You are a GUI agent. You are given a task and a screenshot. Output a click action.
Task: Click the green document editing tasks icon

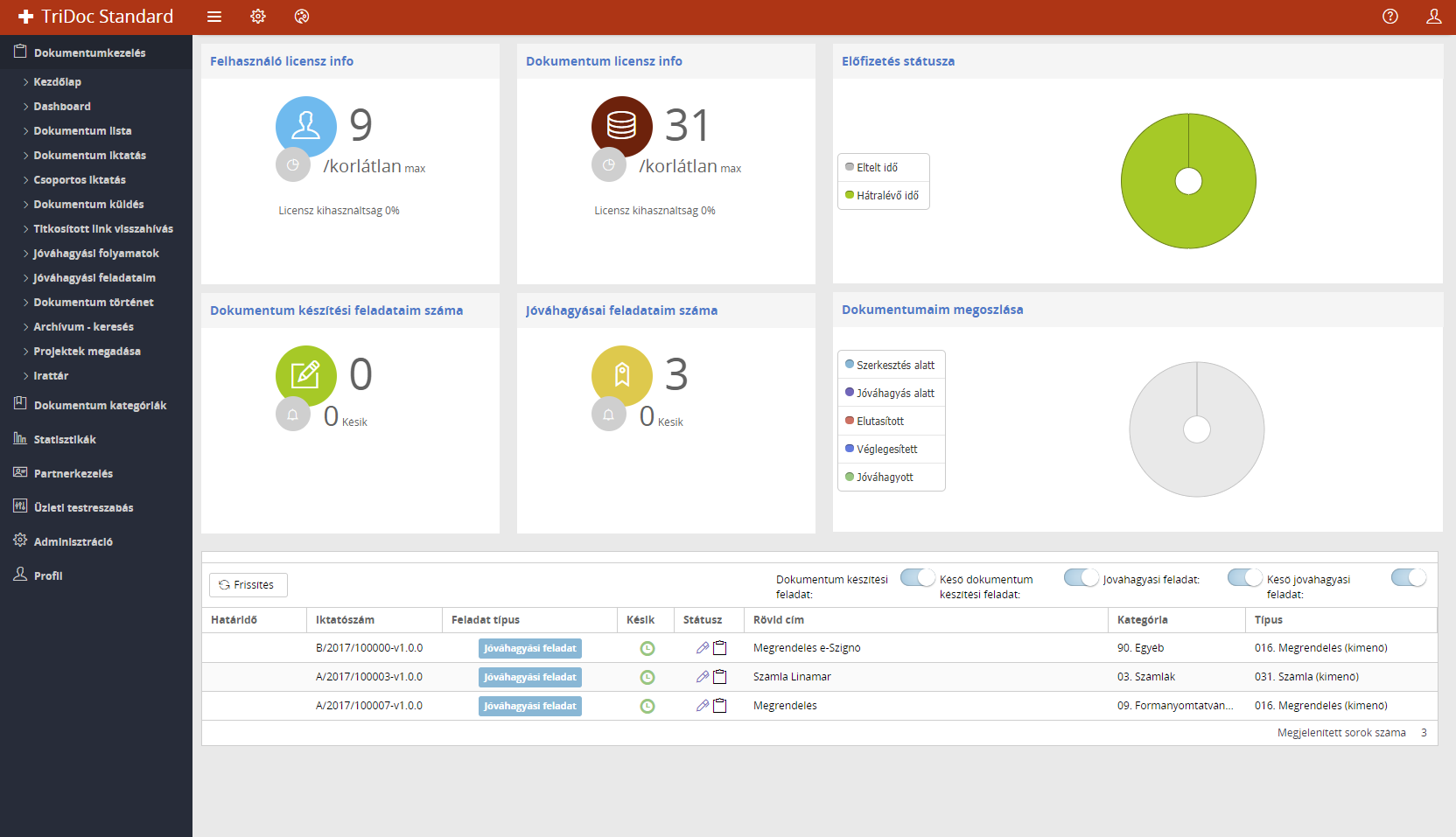pos(306,375)
